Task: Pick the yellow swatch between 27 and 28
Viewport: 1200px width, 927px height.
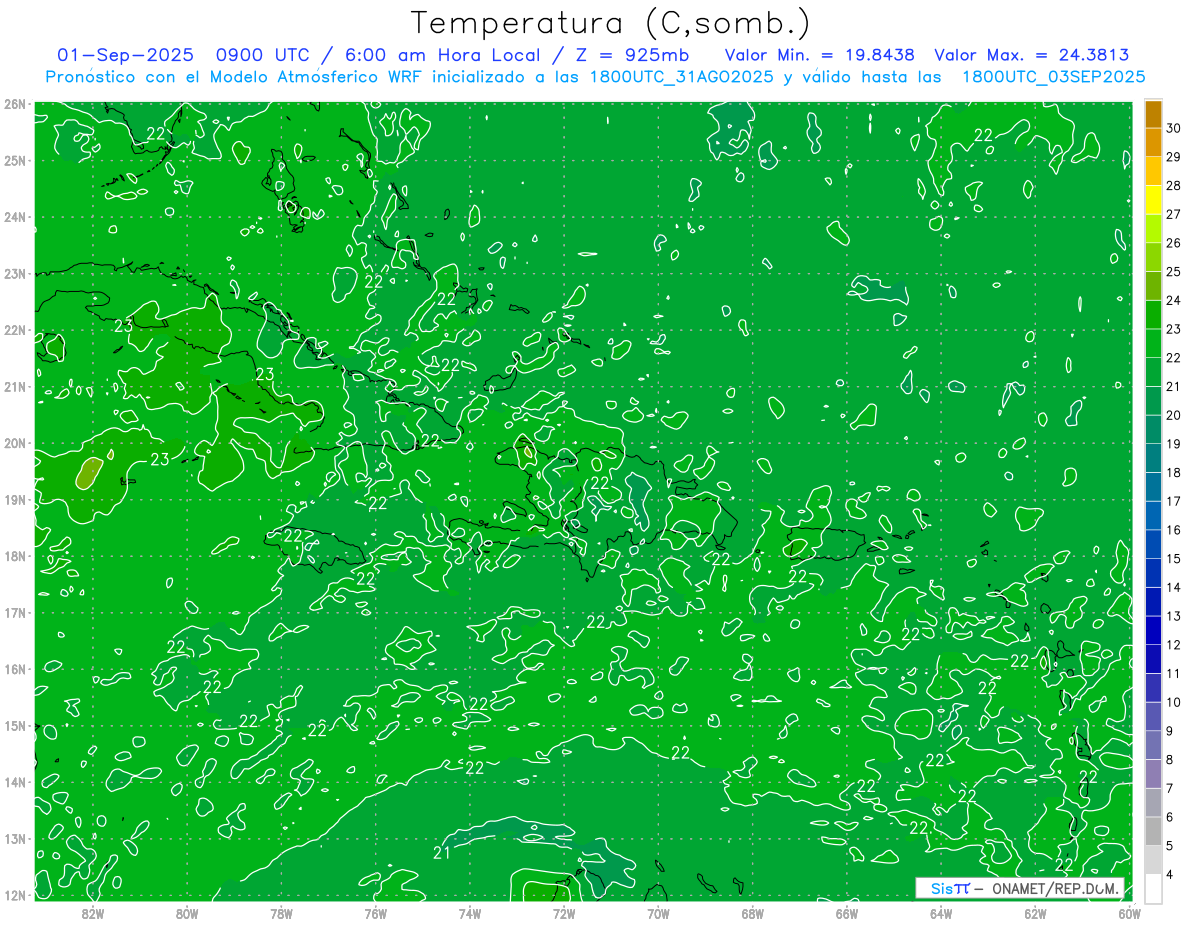Action: click(x=1154, y=200)
